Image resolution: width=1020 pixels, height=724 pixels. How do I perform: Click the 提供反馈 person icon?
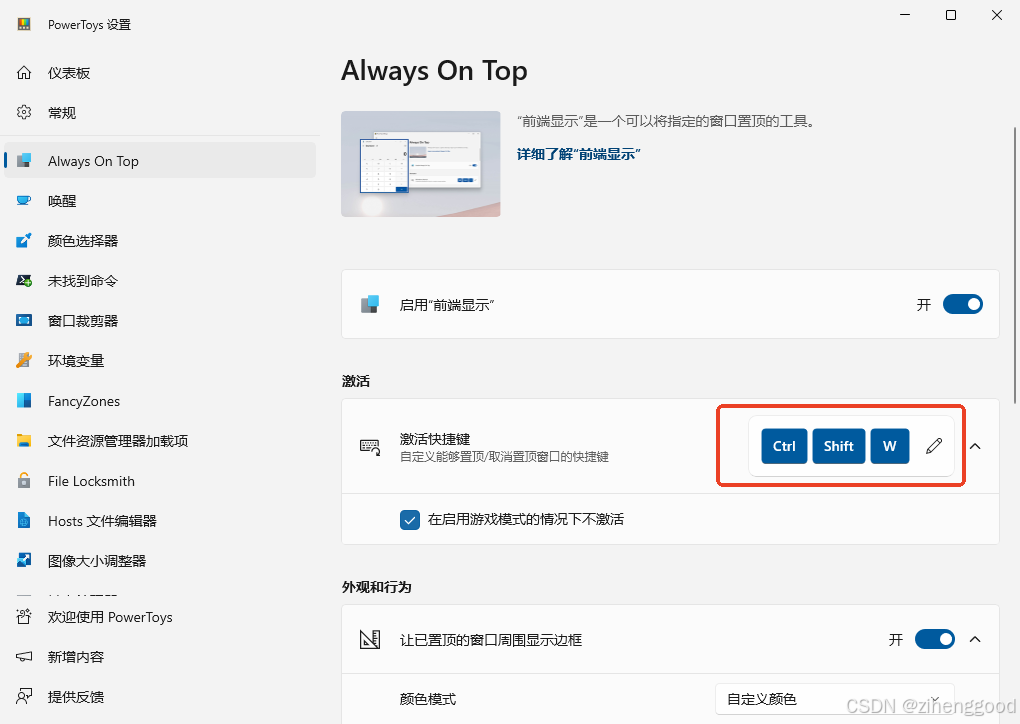[x=24, y=697]
